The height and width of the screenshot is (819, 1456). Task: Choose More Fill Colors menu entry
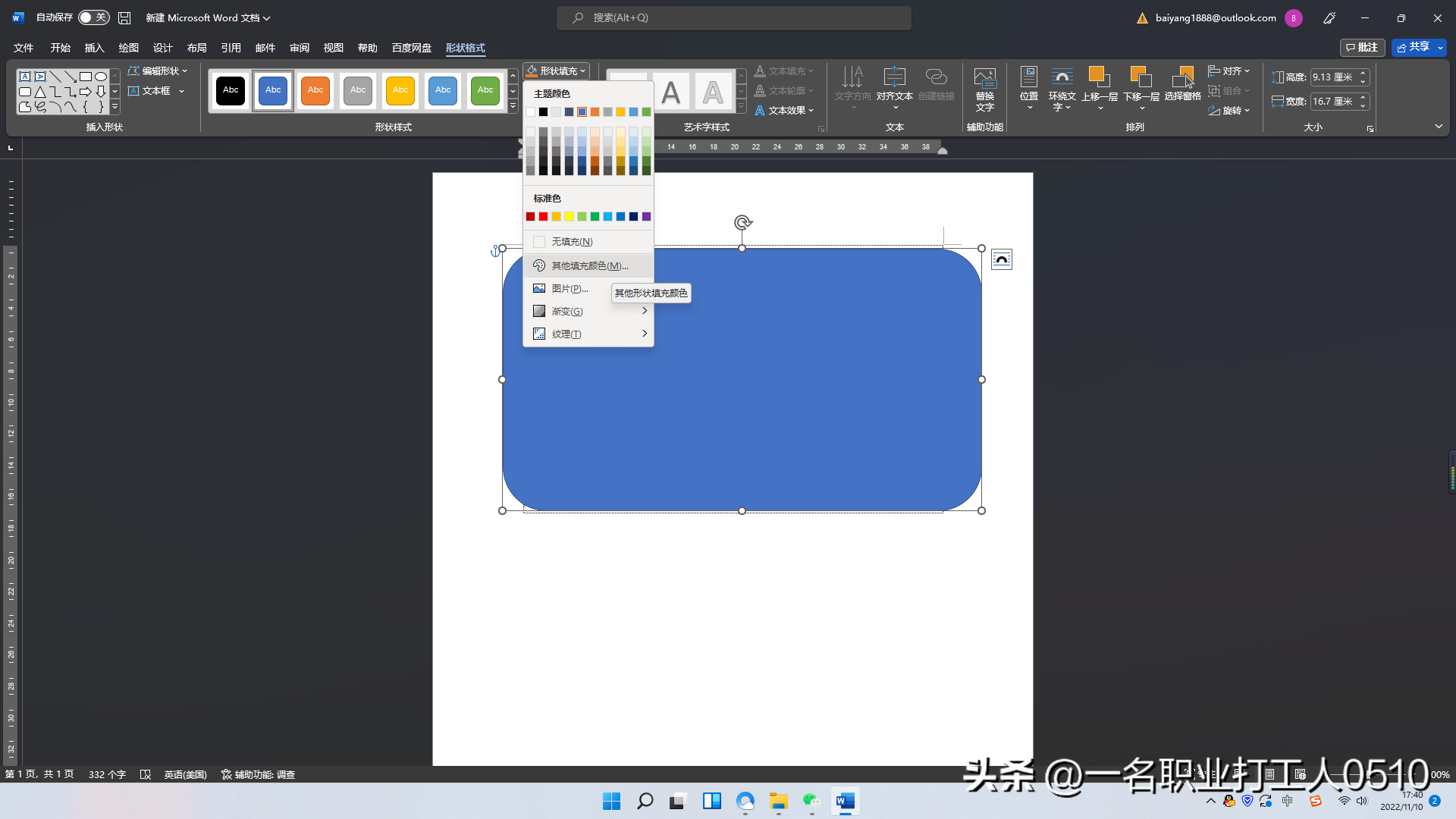click(x=588, y=265)
